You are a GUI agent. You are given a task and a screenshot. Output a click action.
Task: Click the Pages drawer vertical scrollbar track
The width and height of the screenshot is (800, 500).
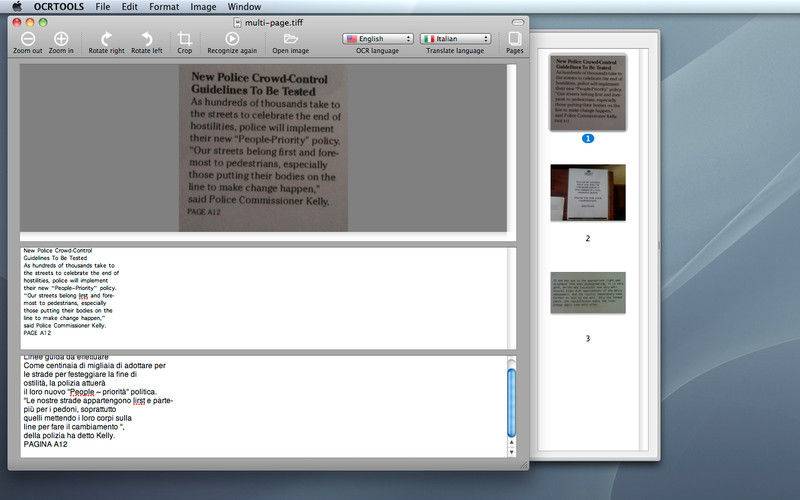pos(644,249)
